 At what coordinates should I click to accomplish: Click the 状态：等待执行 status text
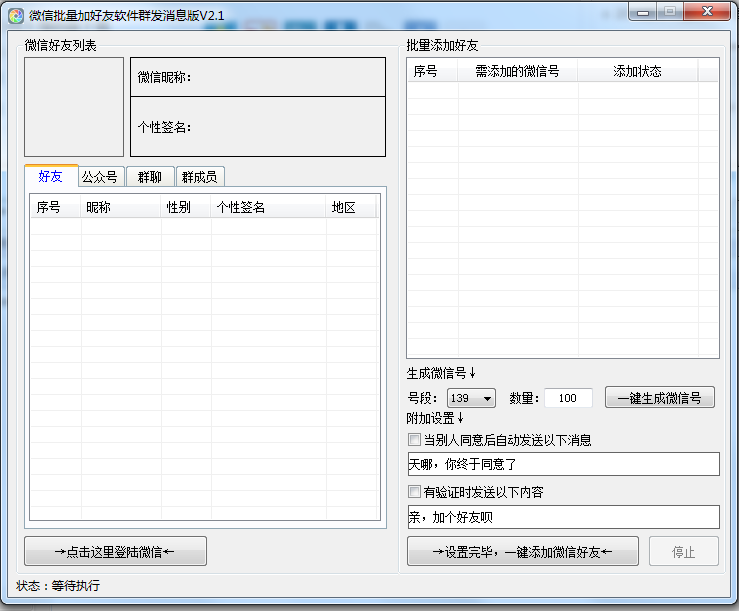click(58, 586)
